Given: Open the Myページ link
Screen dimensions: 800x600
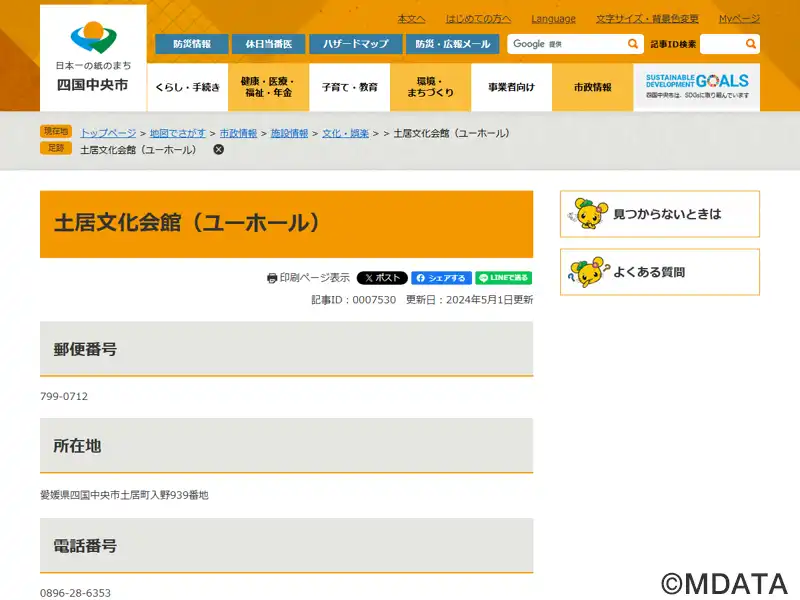Looking at the screenshot, I should (739, 19).
